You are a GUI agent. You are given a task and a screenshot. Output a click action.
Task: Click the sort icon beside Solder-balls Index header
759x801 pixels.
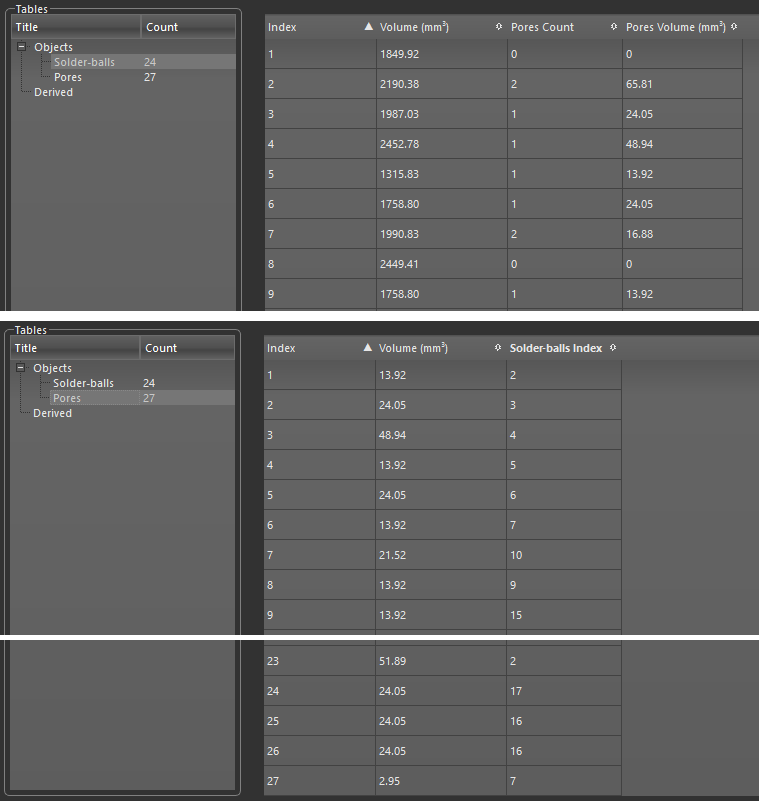click(613, 347)
